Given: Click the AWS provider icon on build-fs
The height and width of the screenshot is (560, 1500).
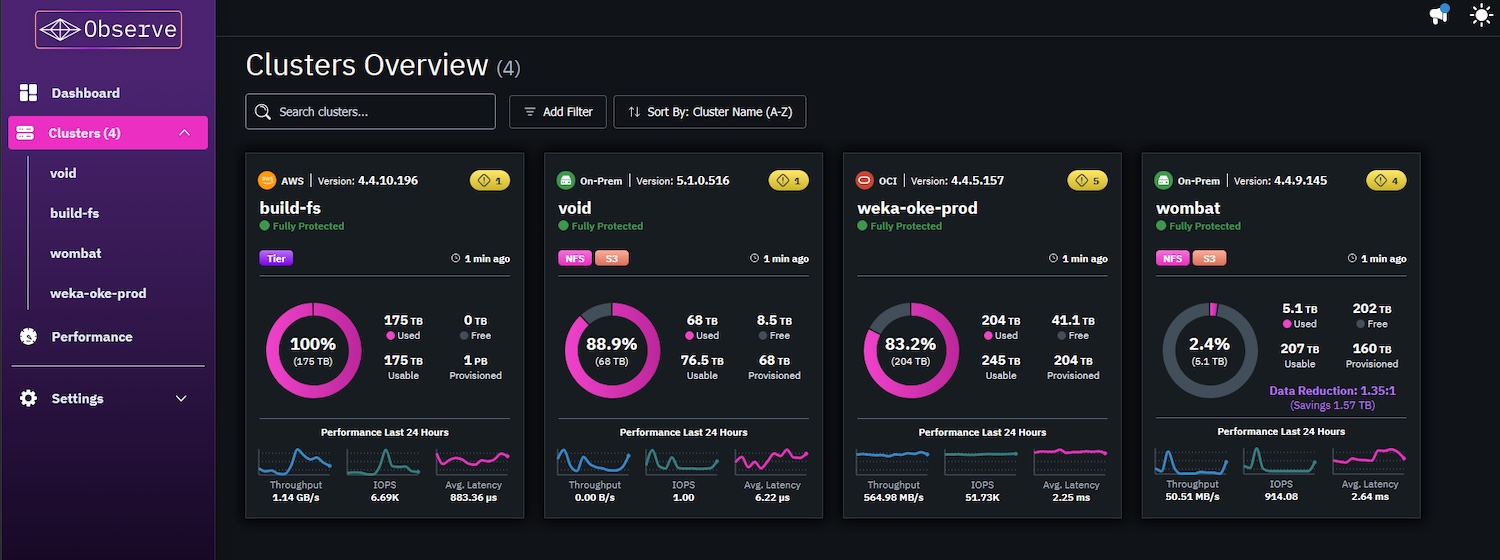Looking at the screenshot, I should coord(267,181).
